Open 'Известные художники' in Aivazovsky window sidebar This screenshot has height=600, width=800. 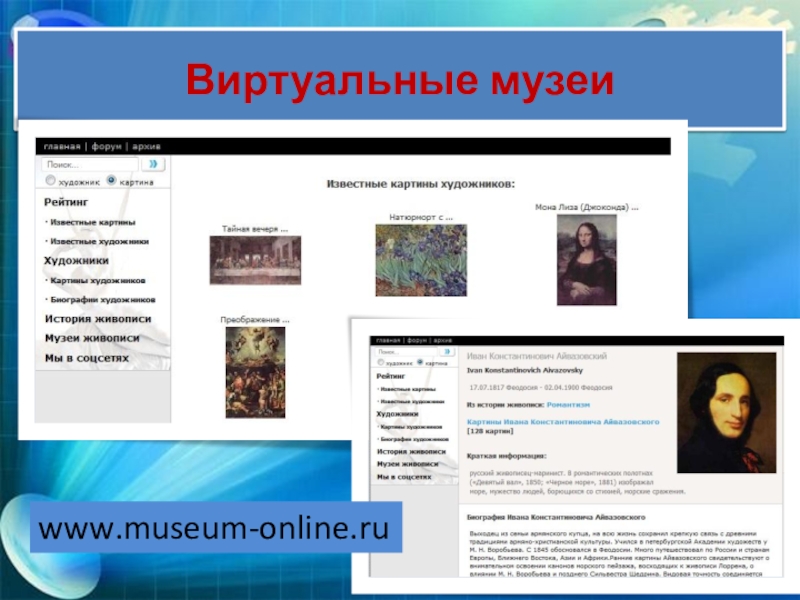[x=412, y=402]
